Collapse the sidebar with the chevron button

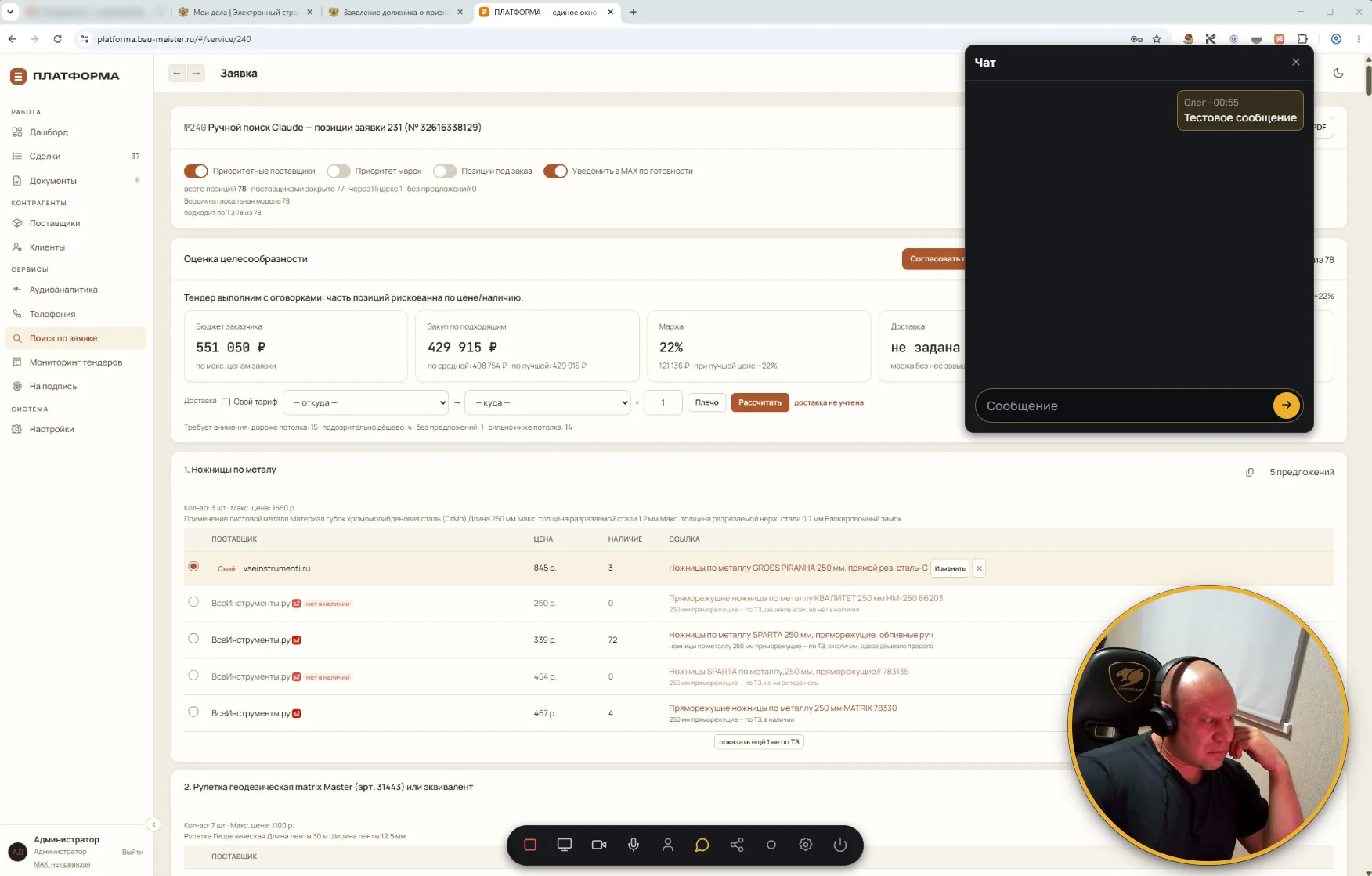153,824
